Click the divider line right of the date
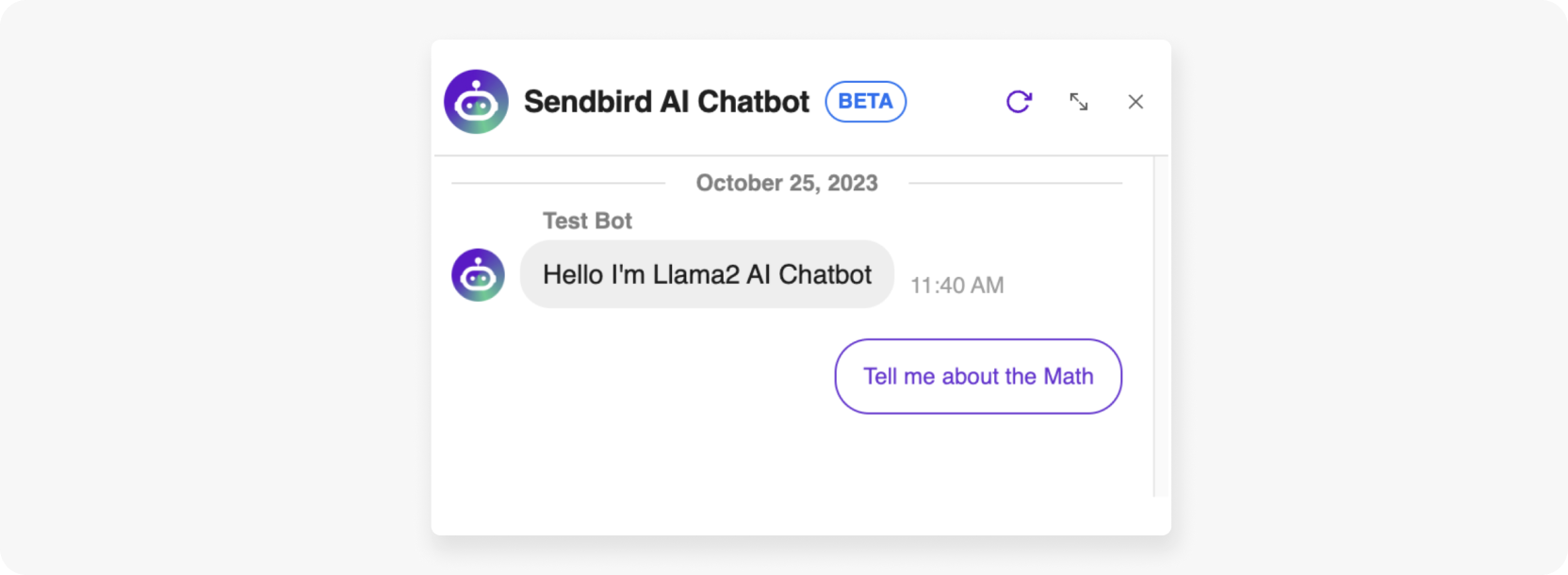Image resolution: width=1568 pixels, height=575 pixels. (1015, 183)
